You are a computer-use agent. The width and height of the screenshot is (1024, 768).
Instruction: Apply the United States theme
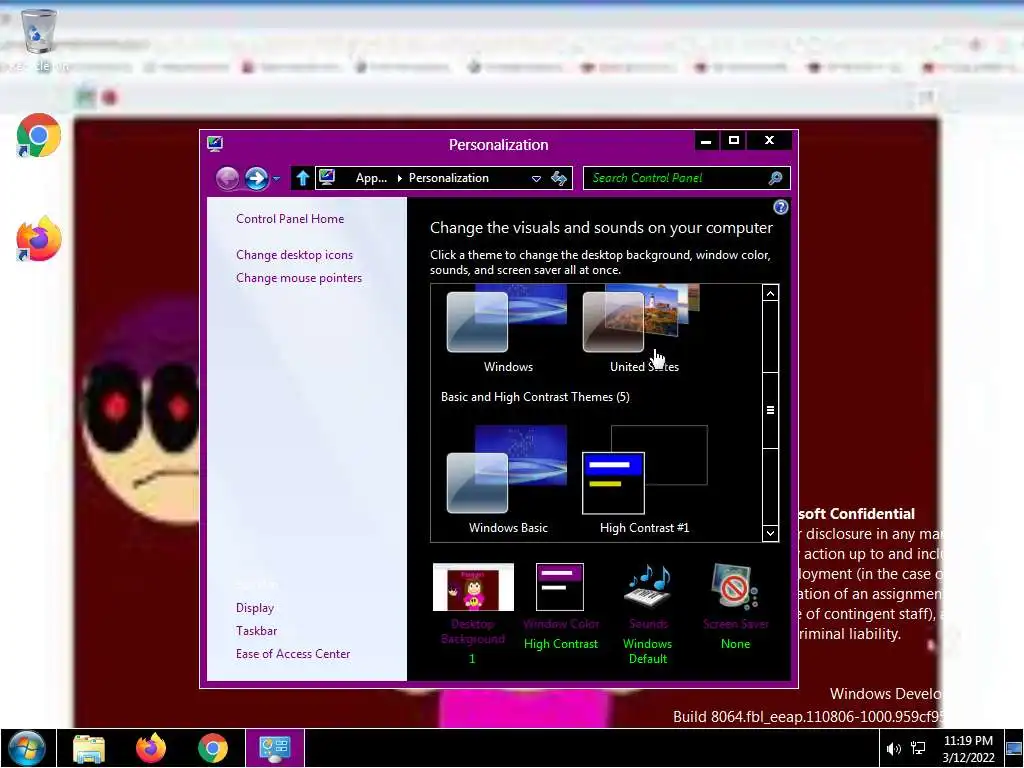[644, 329]
